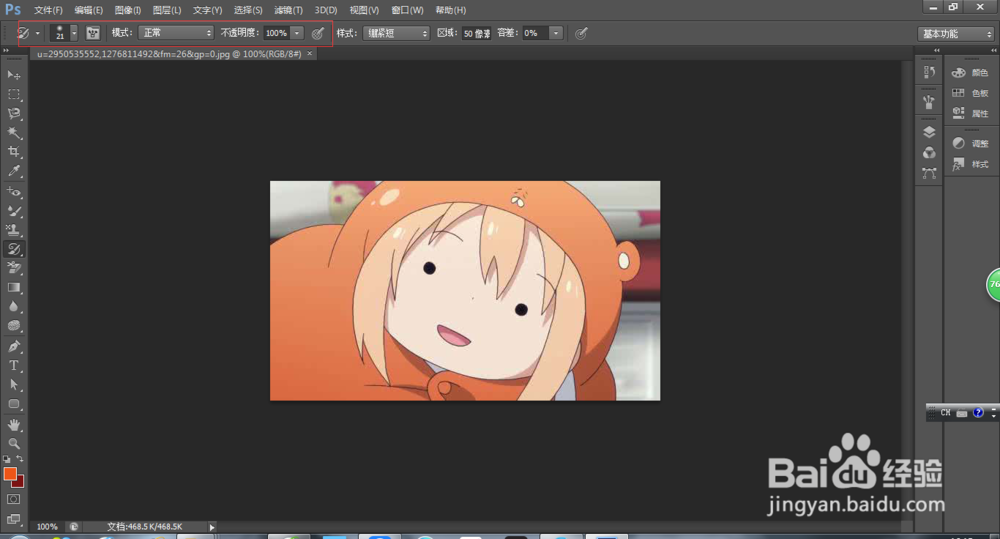This screenshot has height=539, width=1000.
Task: Select the Hand tool
Action: tap(13, 425)
